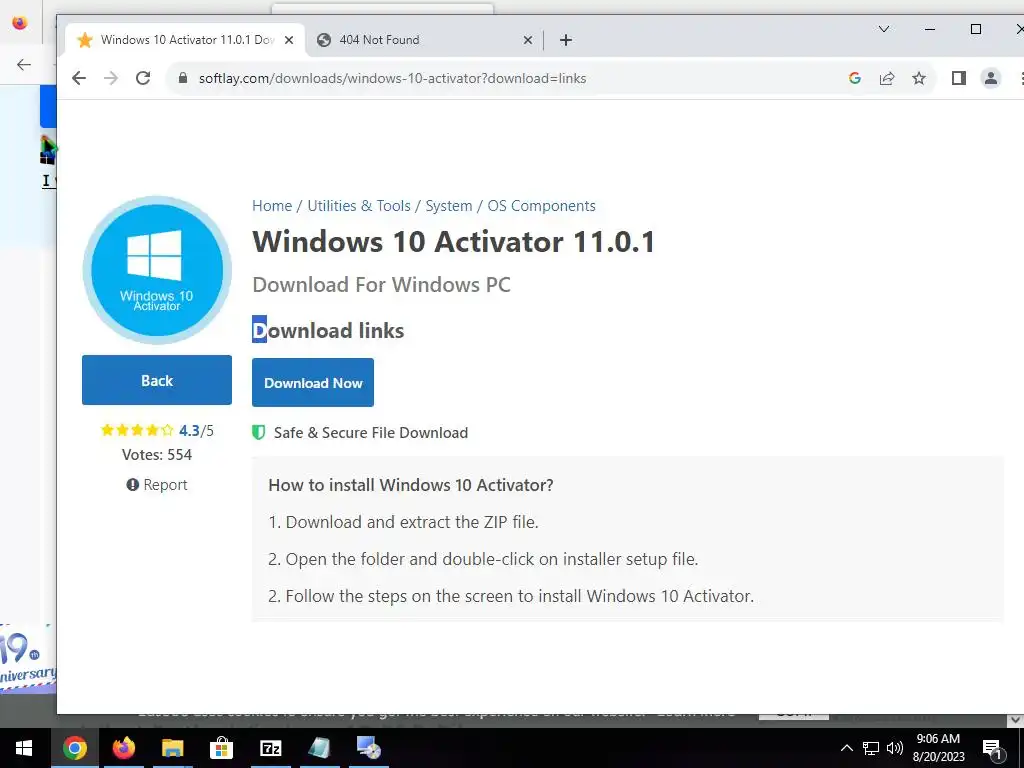Click 'How to install Windows 10 Activator?' text
The width and height of the screenshot is (1024, 768).
[411, 485]
